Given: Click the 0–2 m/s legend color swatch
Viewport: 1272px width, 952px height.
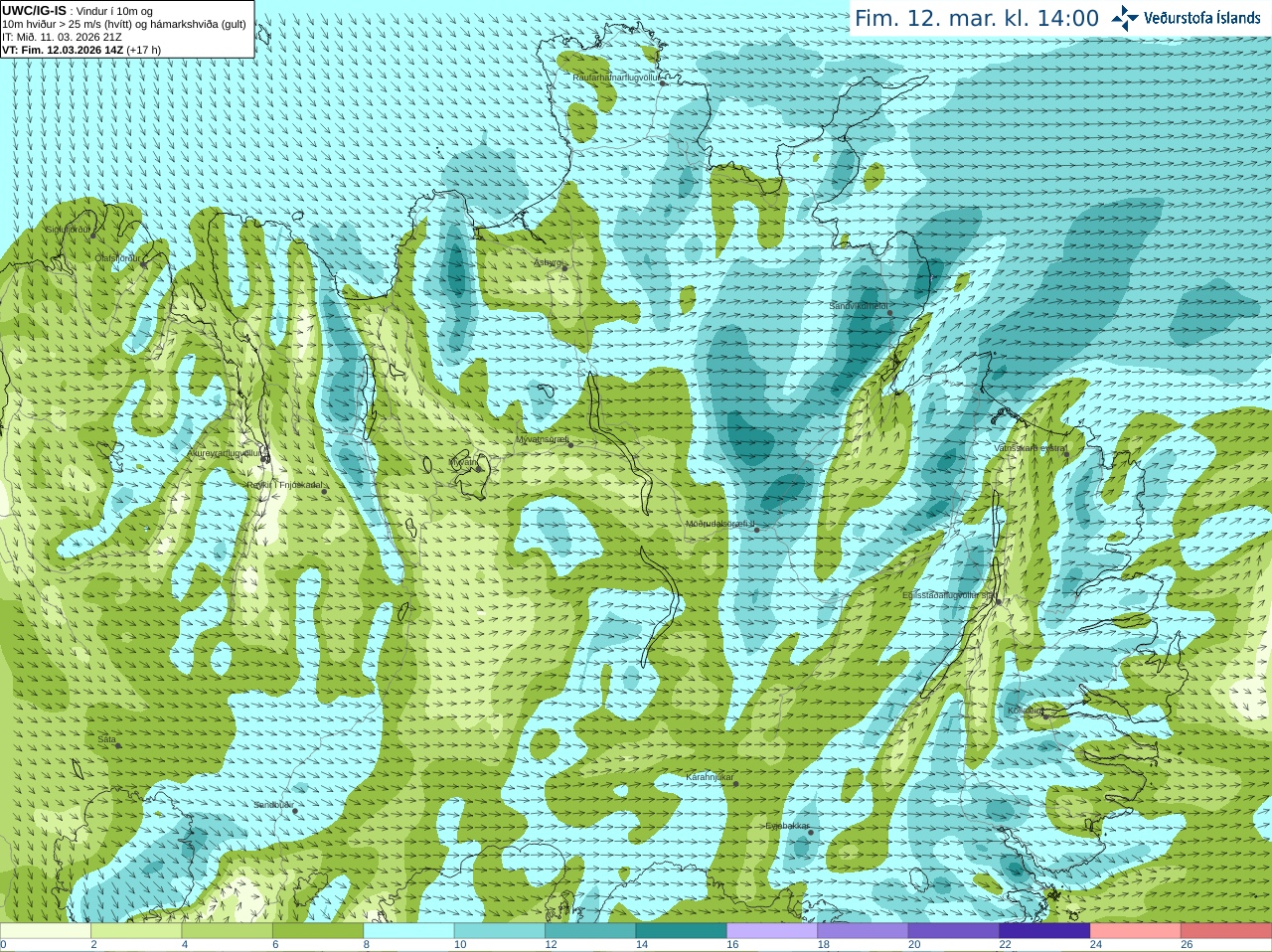Looking at the screenshot, I should point(46,931).
